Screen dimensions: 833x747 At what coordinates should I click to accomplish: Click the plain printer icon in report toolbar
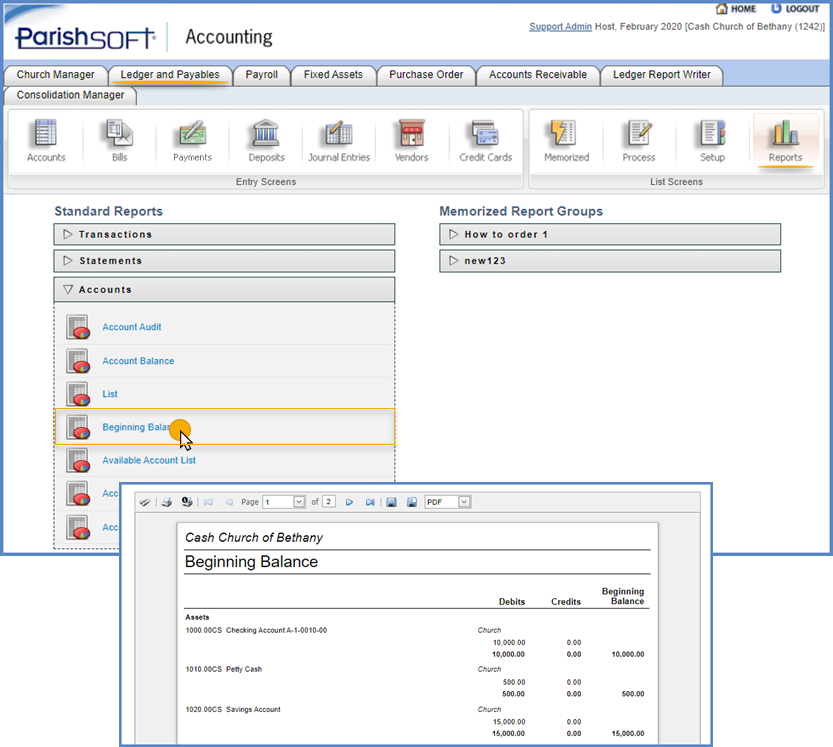point(166,502)
